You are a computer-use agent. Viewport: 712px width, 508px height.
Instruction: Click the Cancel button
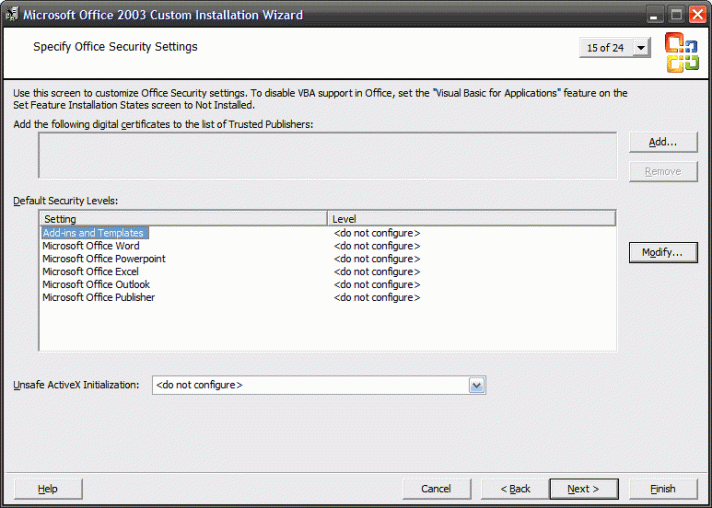click(436, 489)
